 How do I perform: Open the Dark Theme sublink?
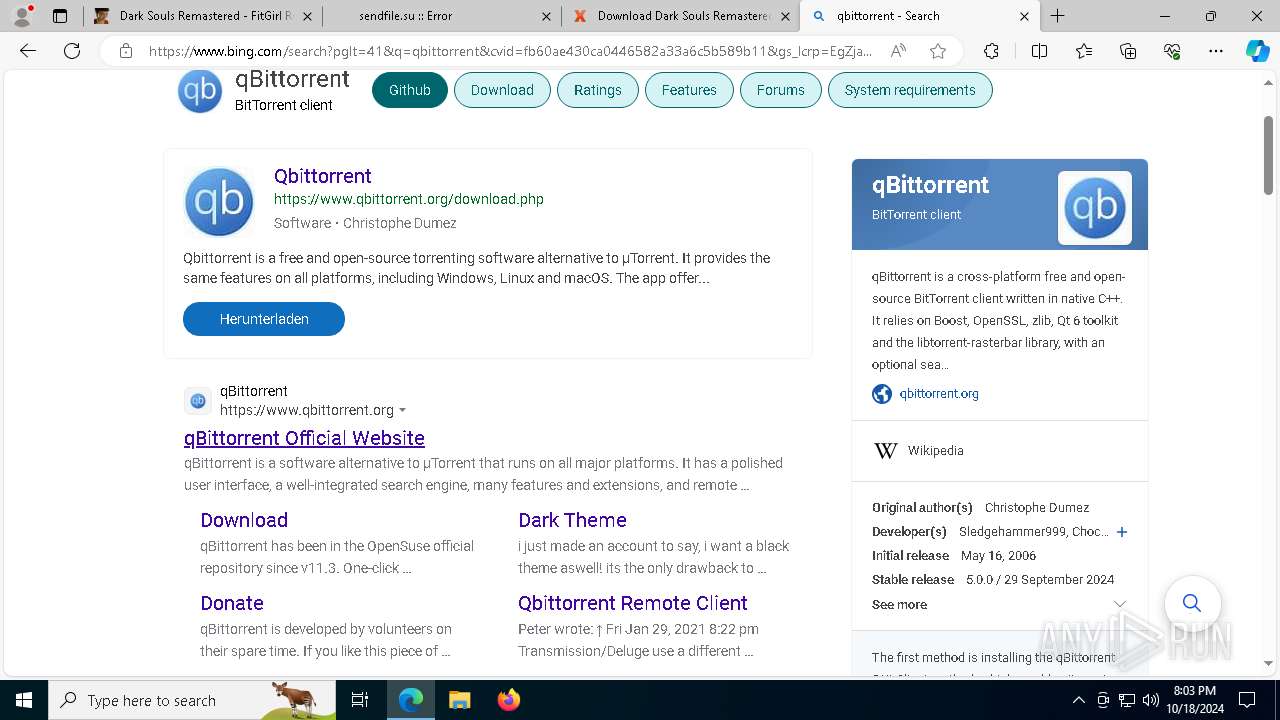pyautogui.click(x=572, y=520)
